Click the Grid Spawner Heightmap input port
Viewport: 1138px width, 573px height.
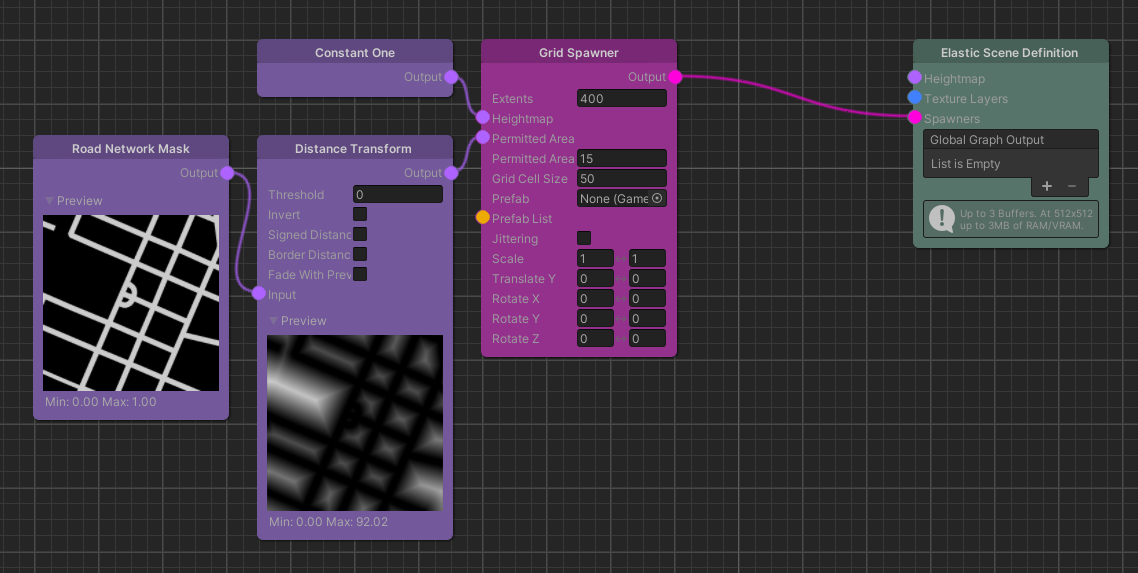click(483, 118)
